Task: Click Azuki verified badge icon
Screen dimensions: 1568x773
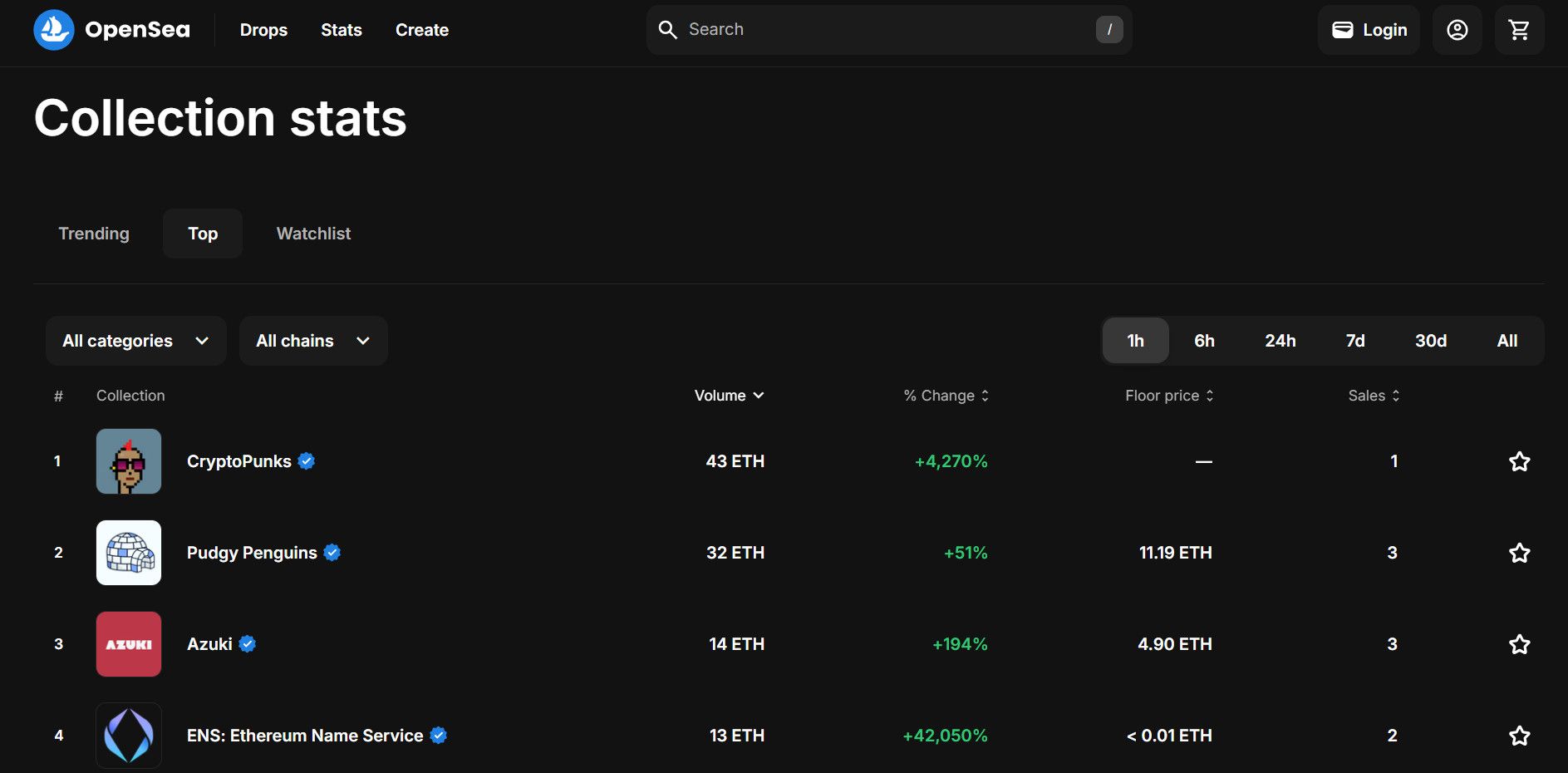Action: pos(248,644)
